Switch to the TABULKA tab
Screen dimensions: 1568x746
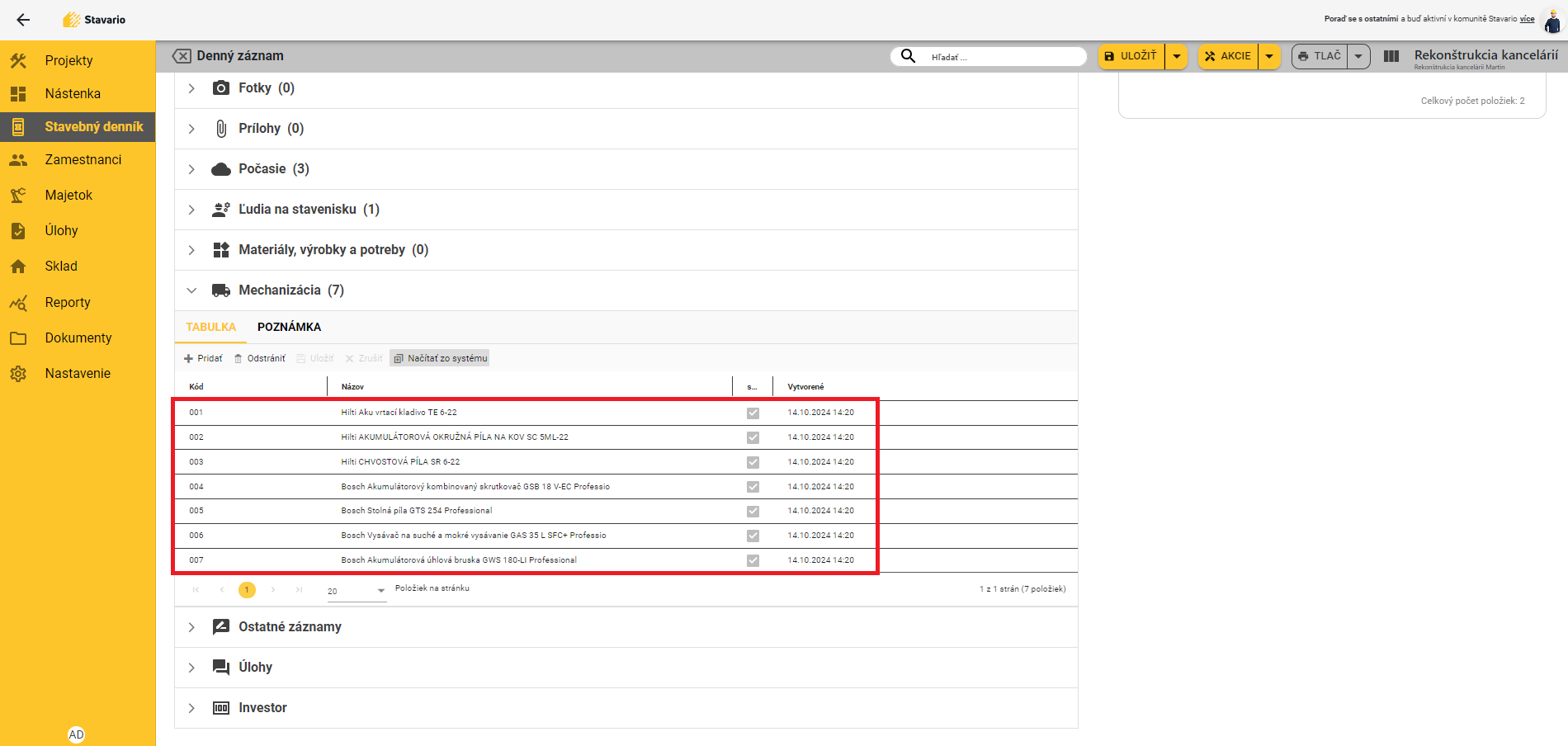[x=211, y=327]
